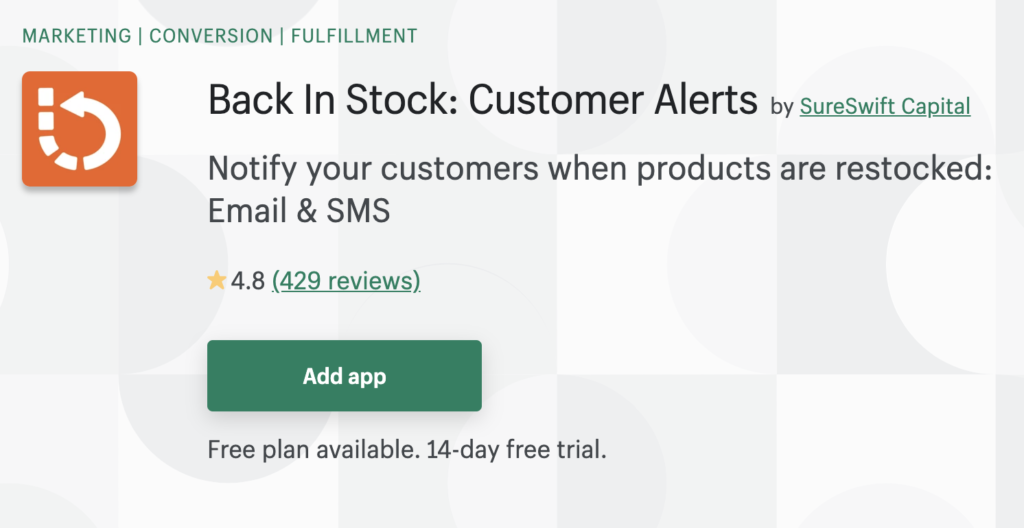Click the 4.8 rating number
Image resolution: width=1024 pixels, height=528 pixels.
coord(248,281)
